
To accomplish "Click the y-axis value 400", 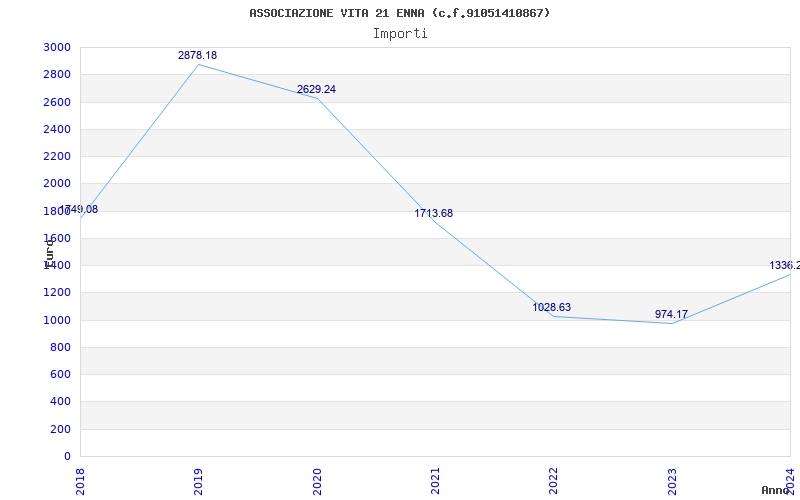I will point(60,402).
